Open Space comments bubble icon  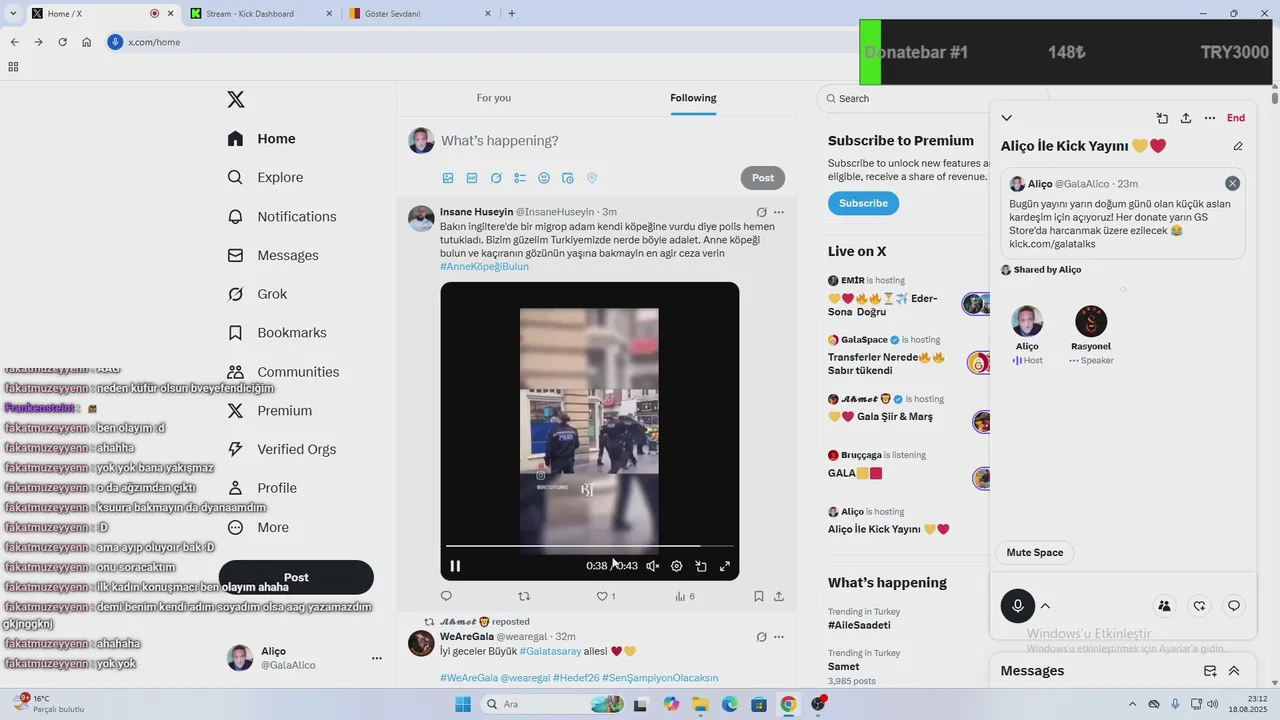(1234, 606)
